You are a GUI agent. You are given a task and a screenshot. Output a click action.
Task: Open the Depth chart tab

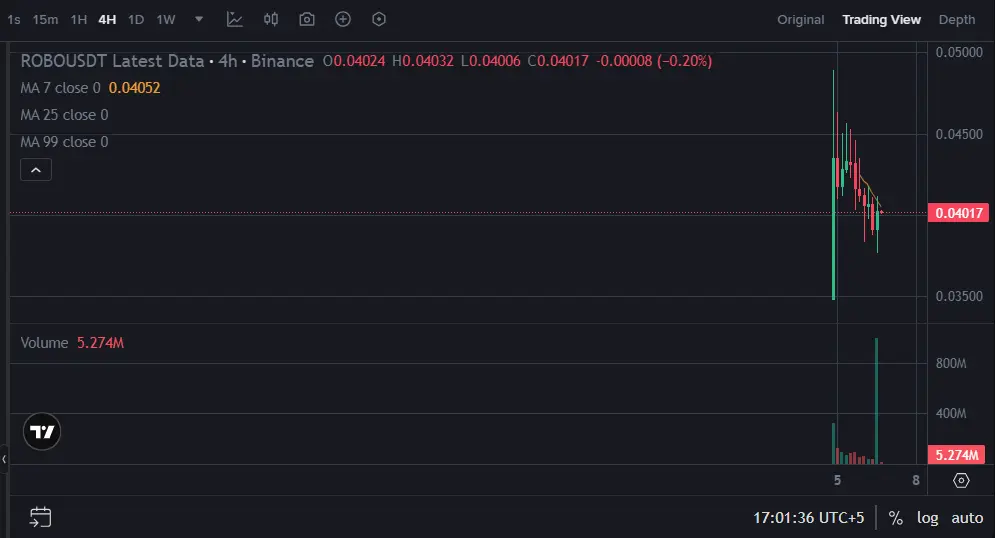[957, 20]
